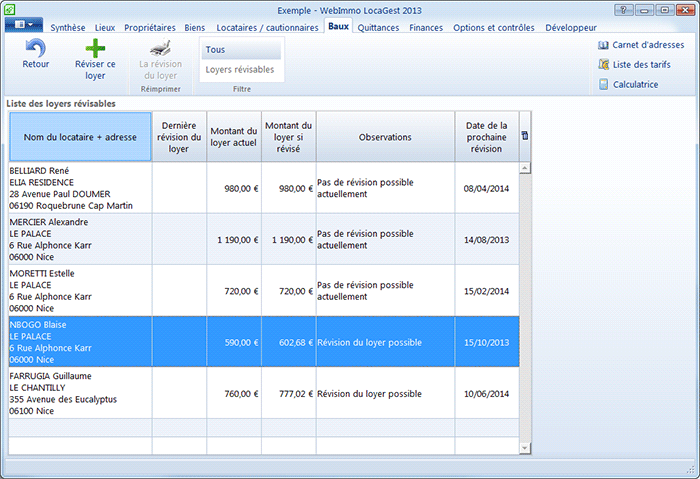Open Carnet d'adresses address book

click(x=641, y=45)
